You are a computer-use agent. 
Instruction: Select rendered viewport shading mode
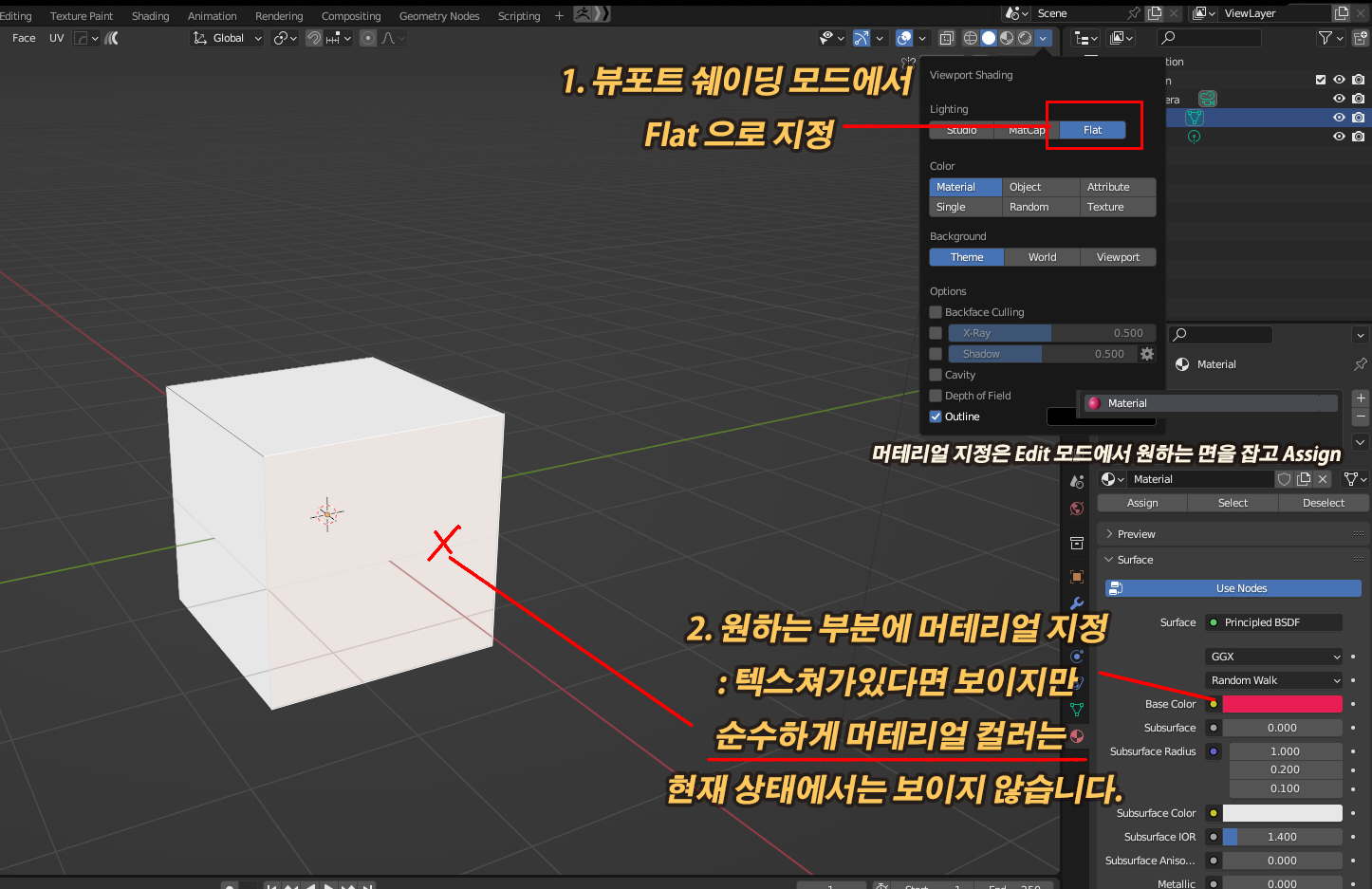pos(1025,38)
